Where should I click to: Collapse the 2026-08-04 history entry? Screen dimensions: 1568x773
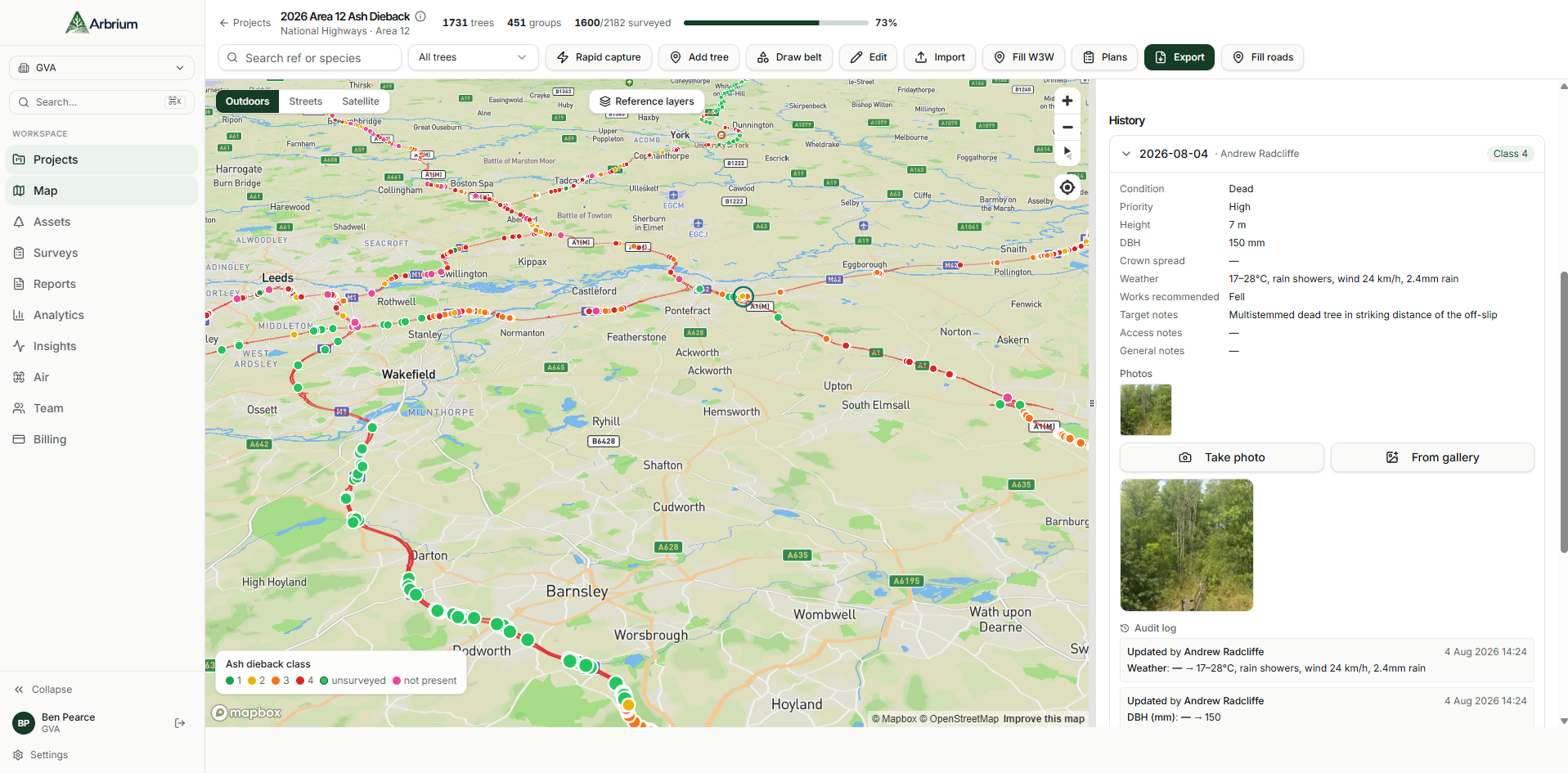(1126, 154)
